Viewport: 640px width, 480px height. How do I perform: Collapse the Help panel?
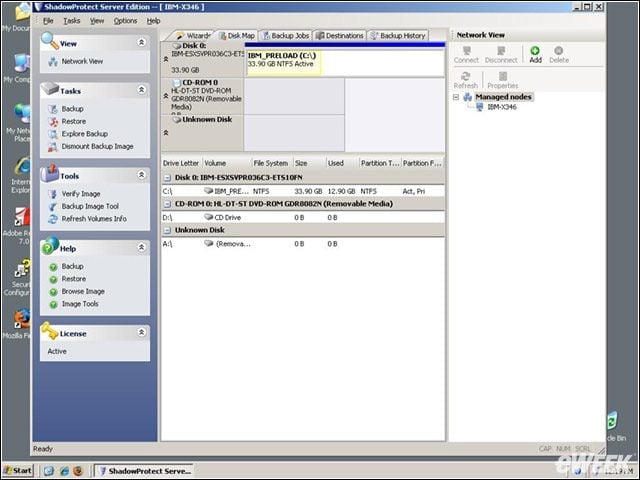pos(141,247)
